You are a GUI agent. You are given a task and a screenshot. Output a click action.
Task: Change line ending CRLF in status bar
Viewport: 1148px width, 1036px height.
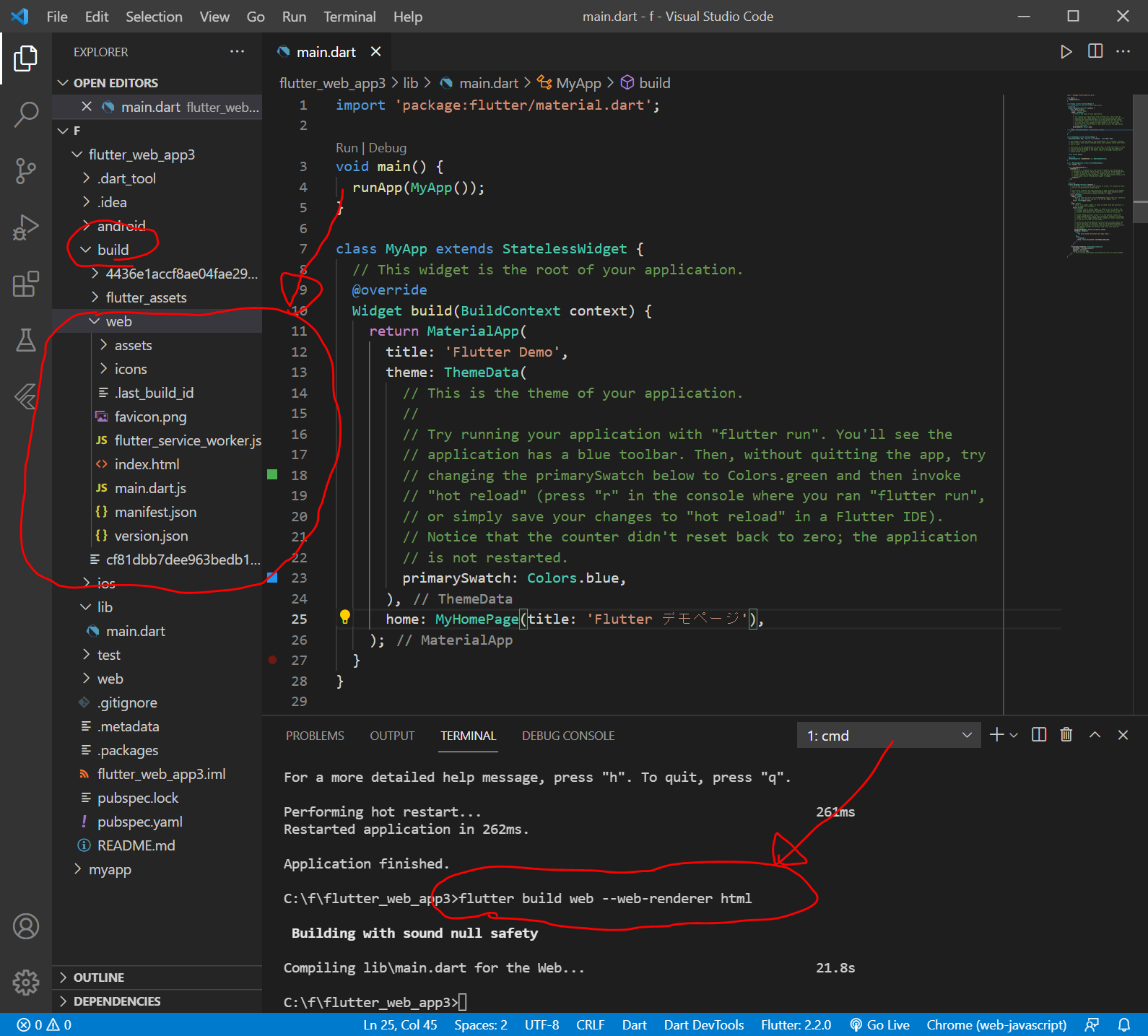coord(590,1024)
